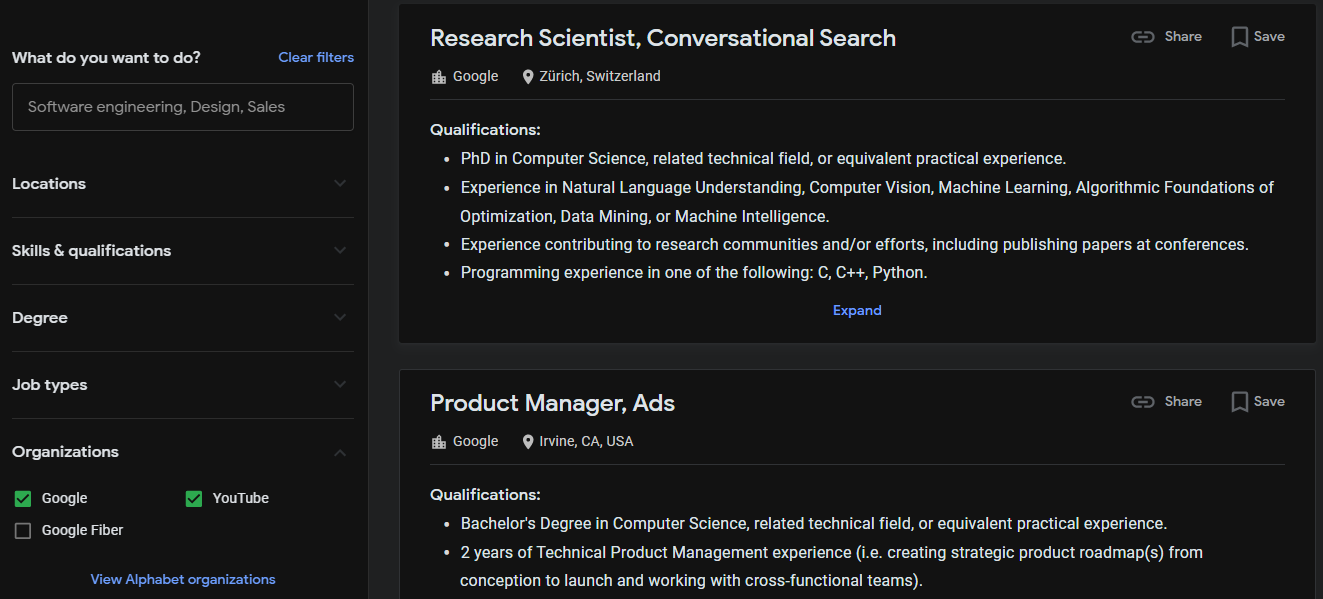Click the company building icon in Product Manager listing
1323x599 pixels.
click(439, 442)
